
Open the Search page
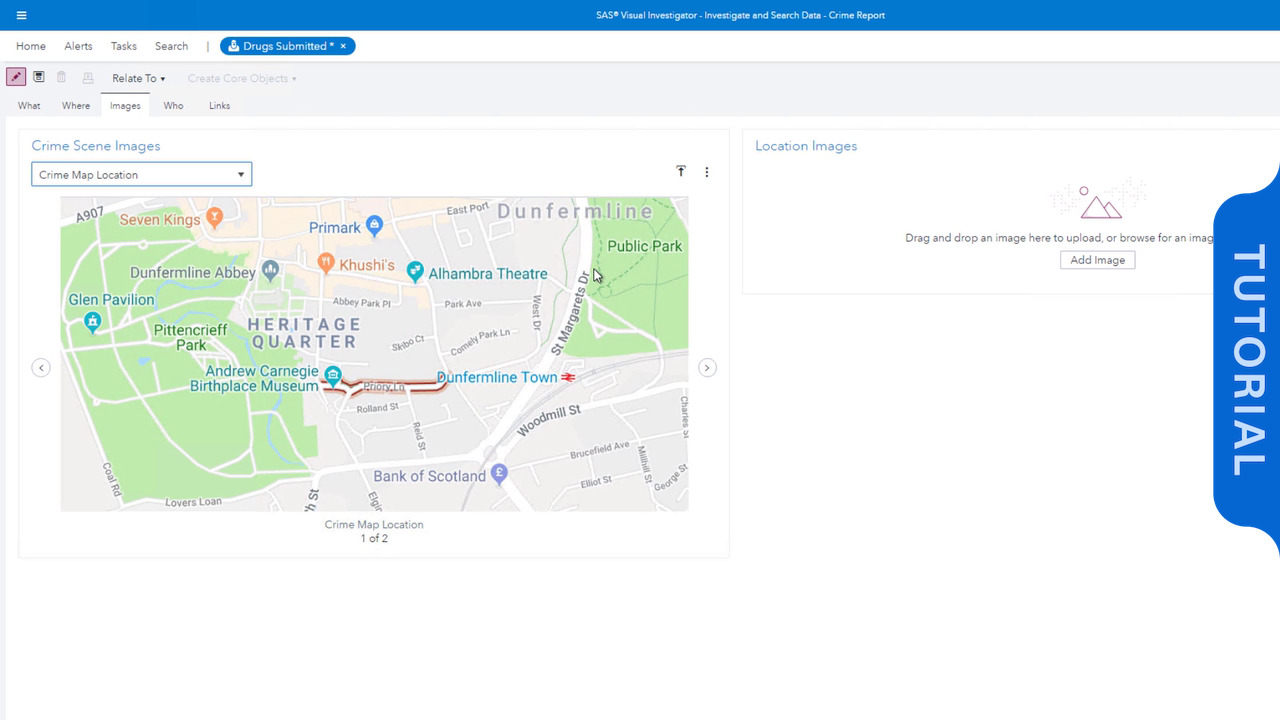171,46
